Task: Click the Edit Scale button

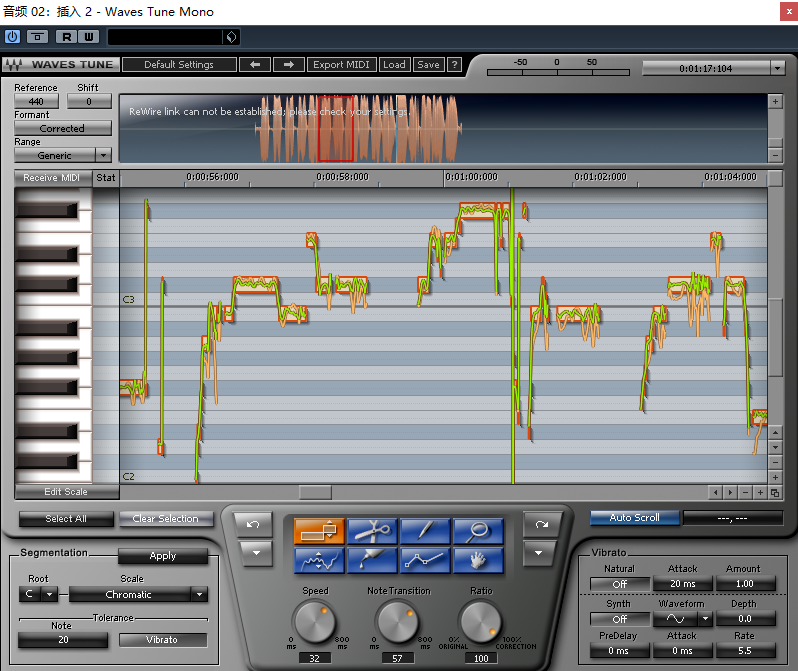Action: coord(66,492)
